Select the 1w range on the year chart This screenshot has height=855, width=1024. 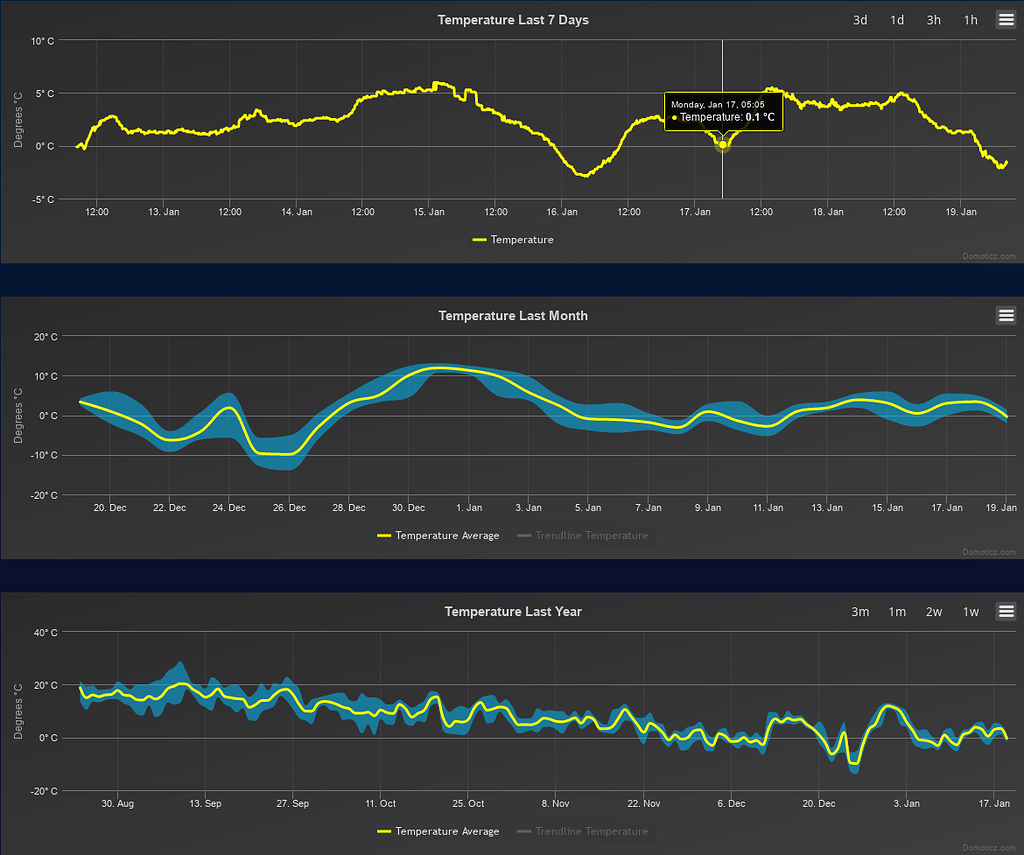click(970, 611)
